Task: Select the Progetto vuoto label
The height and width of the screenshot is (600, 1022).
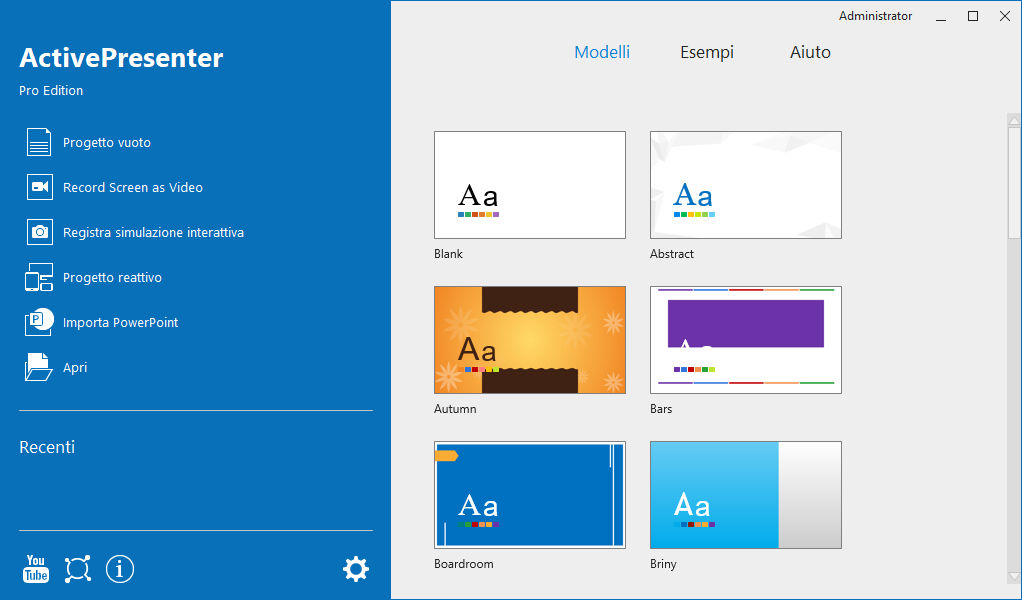Action: [x=107, y=143]
